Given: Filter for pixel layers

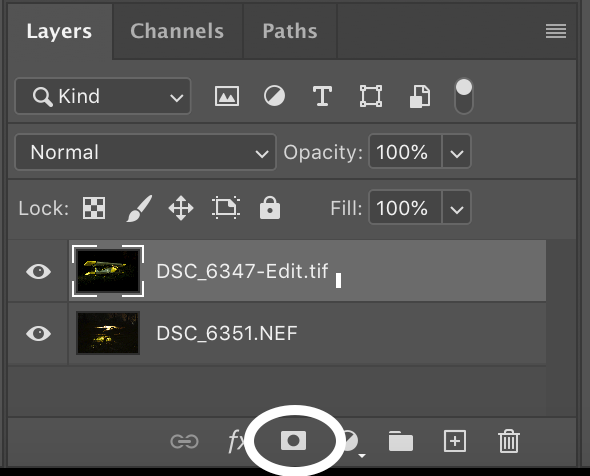Looking at the screenshot, I should click(227, 96).
